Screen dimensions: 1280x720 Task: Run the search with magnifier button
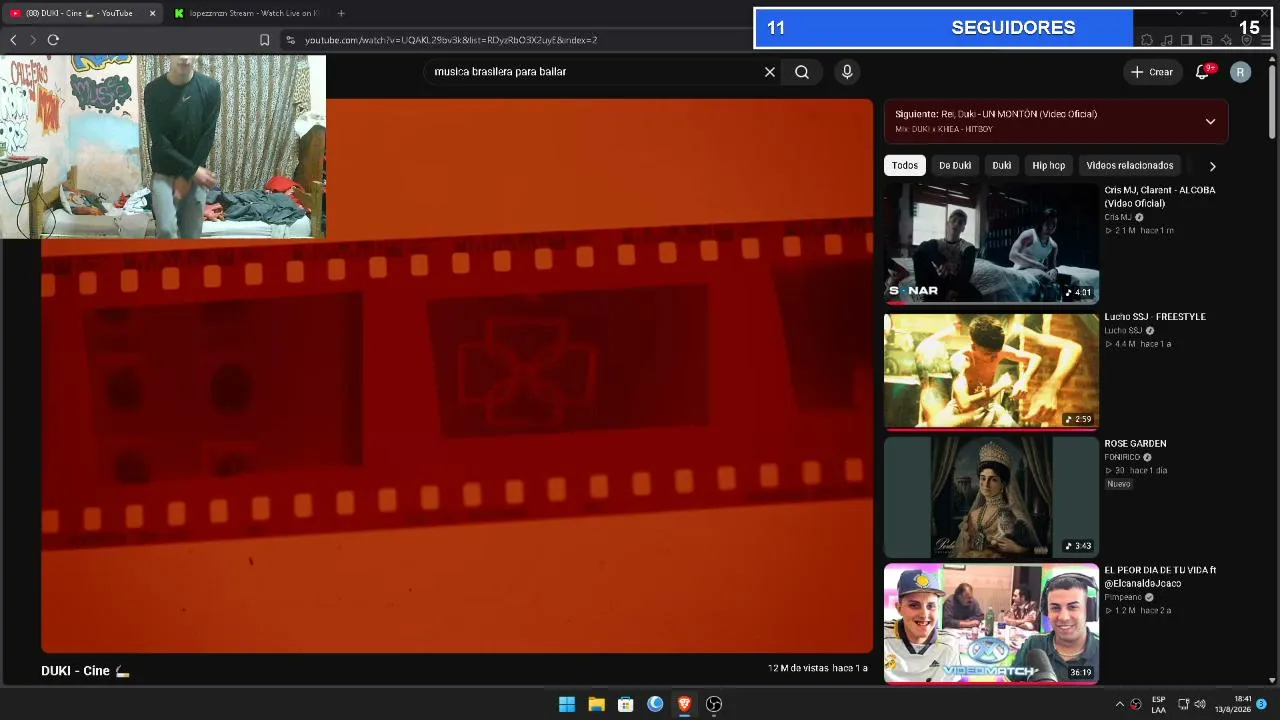point(802,72)
